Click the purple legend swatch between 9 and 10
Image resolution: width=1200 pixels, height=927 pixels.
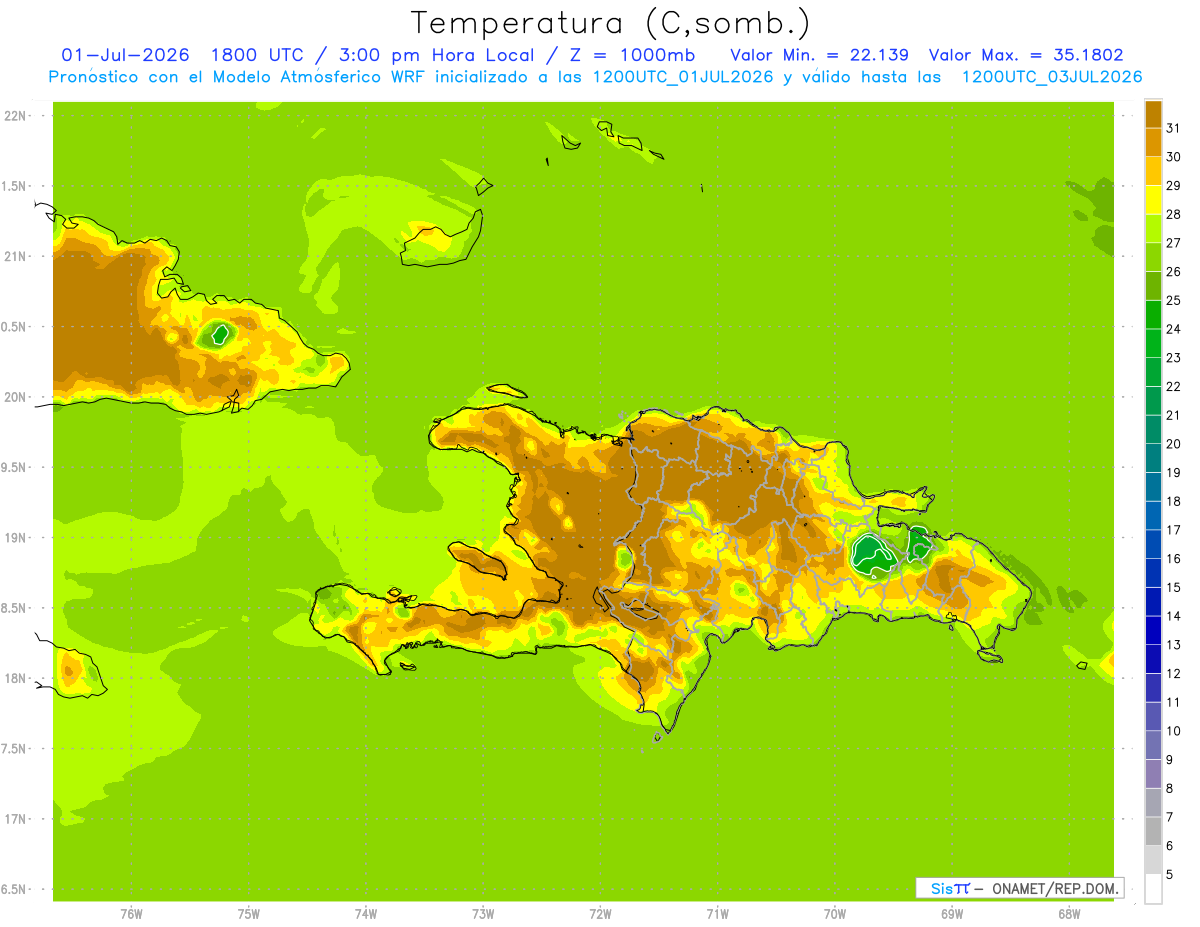[1153, 745]
